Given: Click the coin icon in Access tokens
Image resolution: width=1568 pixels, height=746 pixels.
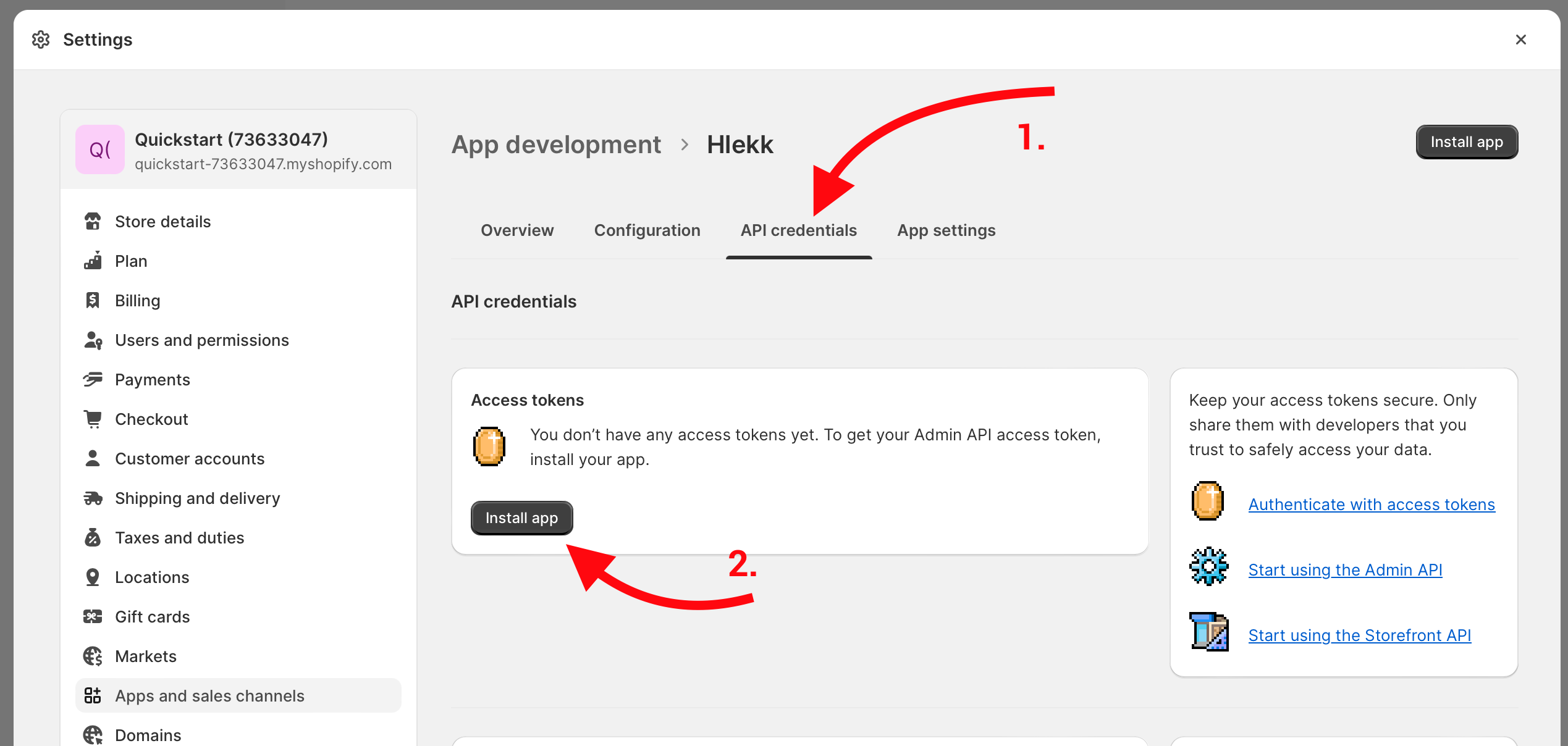Looking at the screenshot, I should click(489, 446).
